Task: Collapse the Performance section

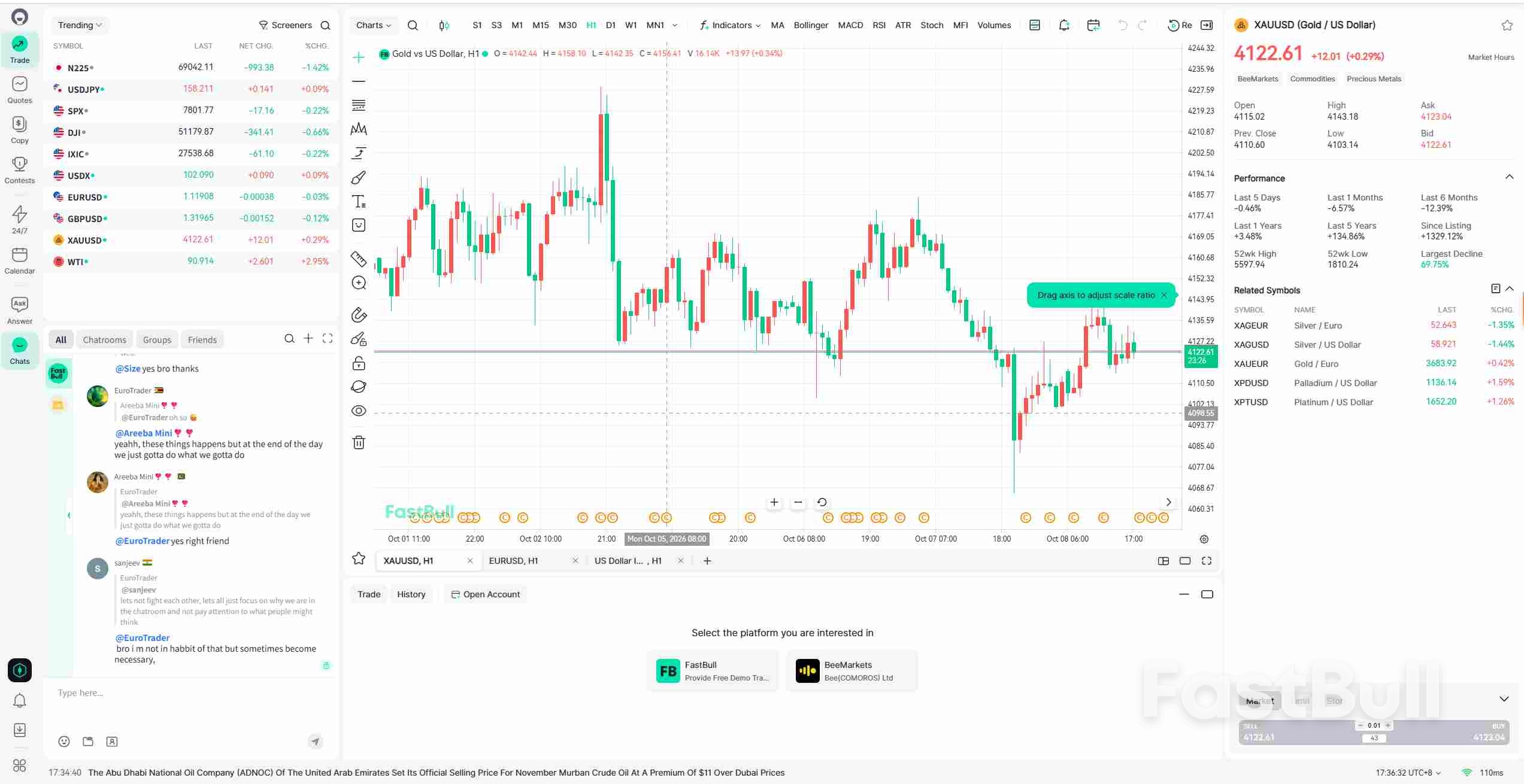Action: pyautogui.click(x=1509, y=177)
